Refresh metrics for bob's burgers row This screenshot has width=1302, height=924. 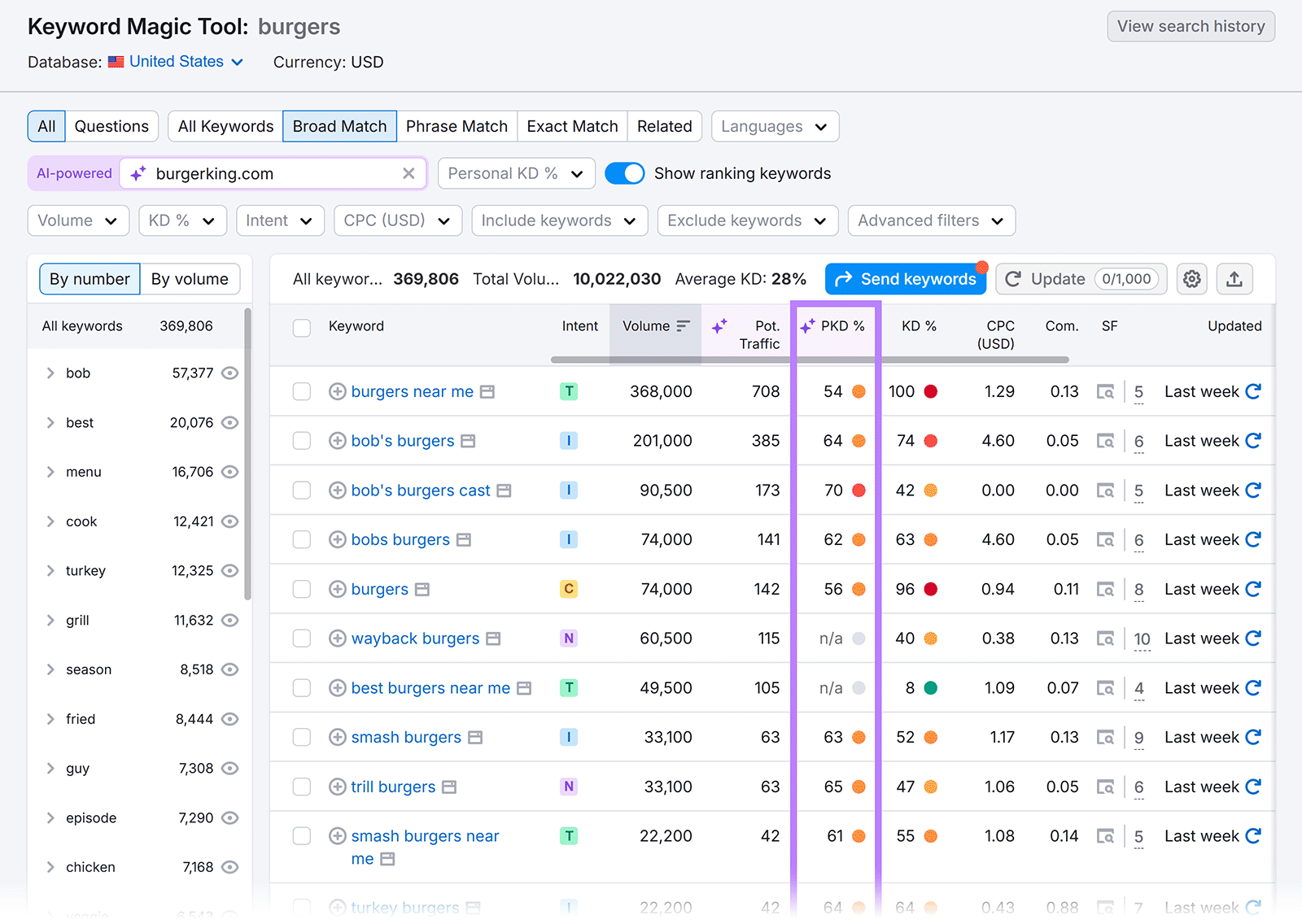pos(1254,441)
